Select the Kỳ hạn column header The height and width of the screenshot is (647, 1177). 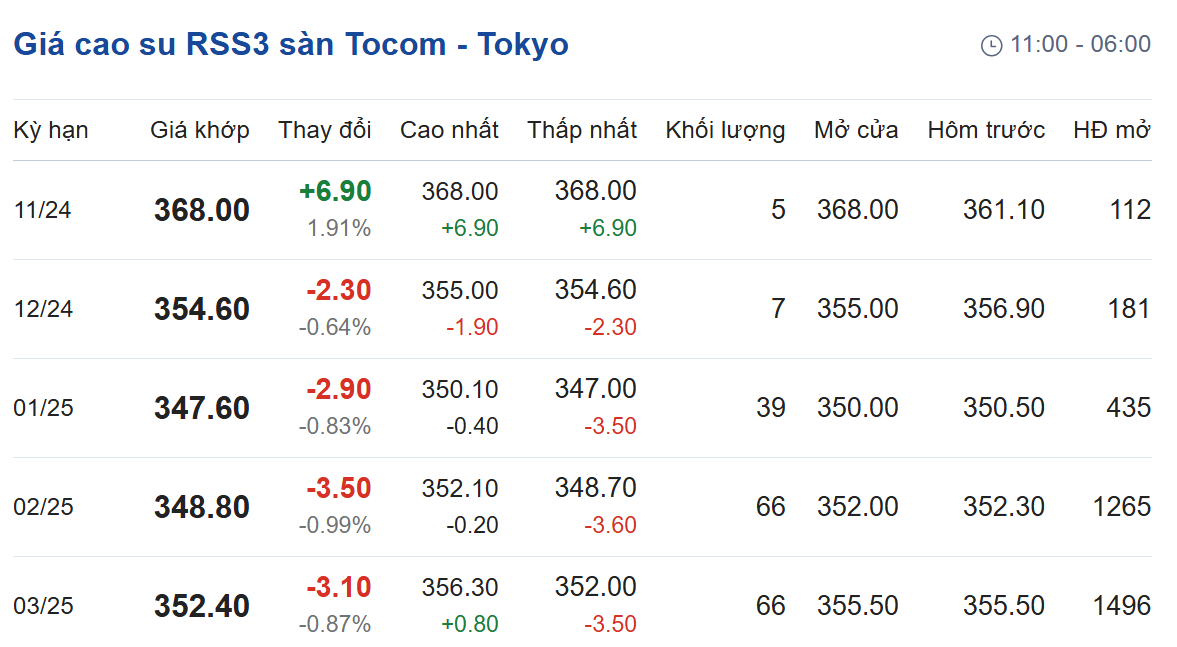[51, 131]
